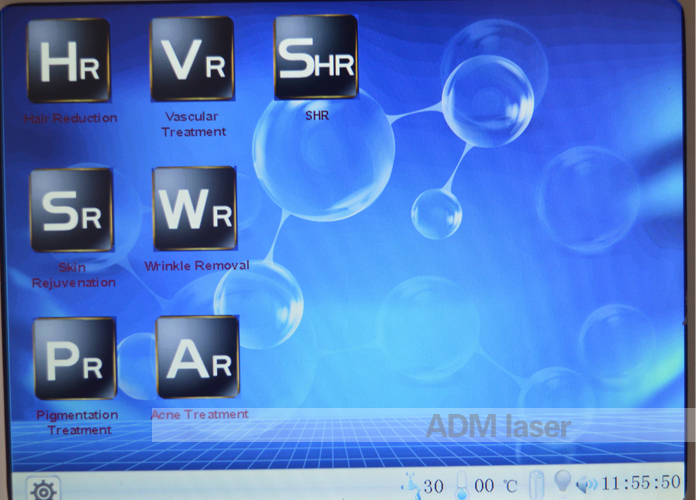Launch the SHR mode tile
The height and width of the screenshot is (500, 700).
316,57
